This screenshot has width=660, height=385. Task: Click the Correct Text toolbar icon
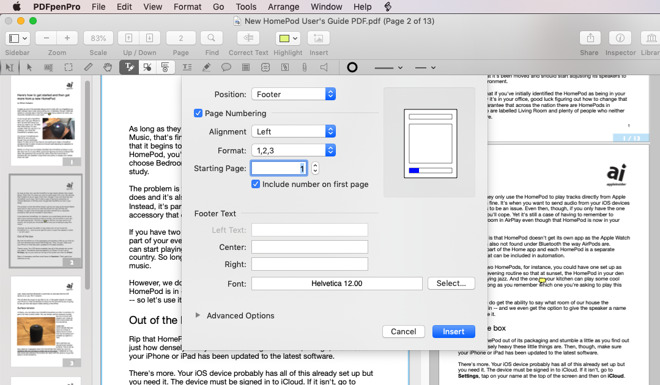click(248, 38)
